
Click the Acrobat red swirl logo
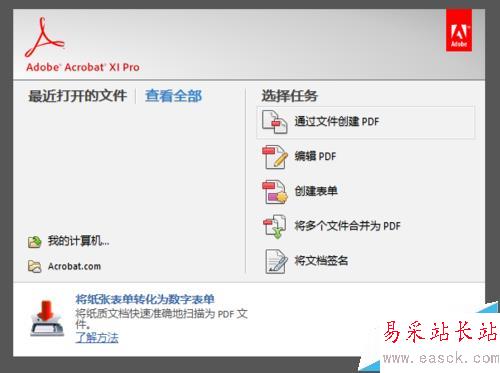coord(44,37)
